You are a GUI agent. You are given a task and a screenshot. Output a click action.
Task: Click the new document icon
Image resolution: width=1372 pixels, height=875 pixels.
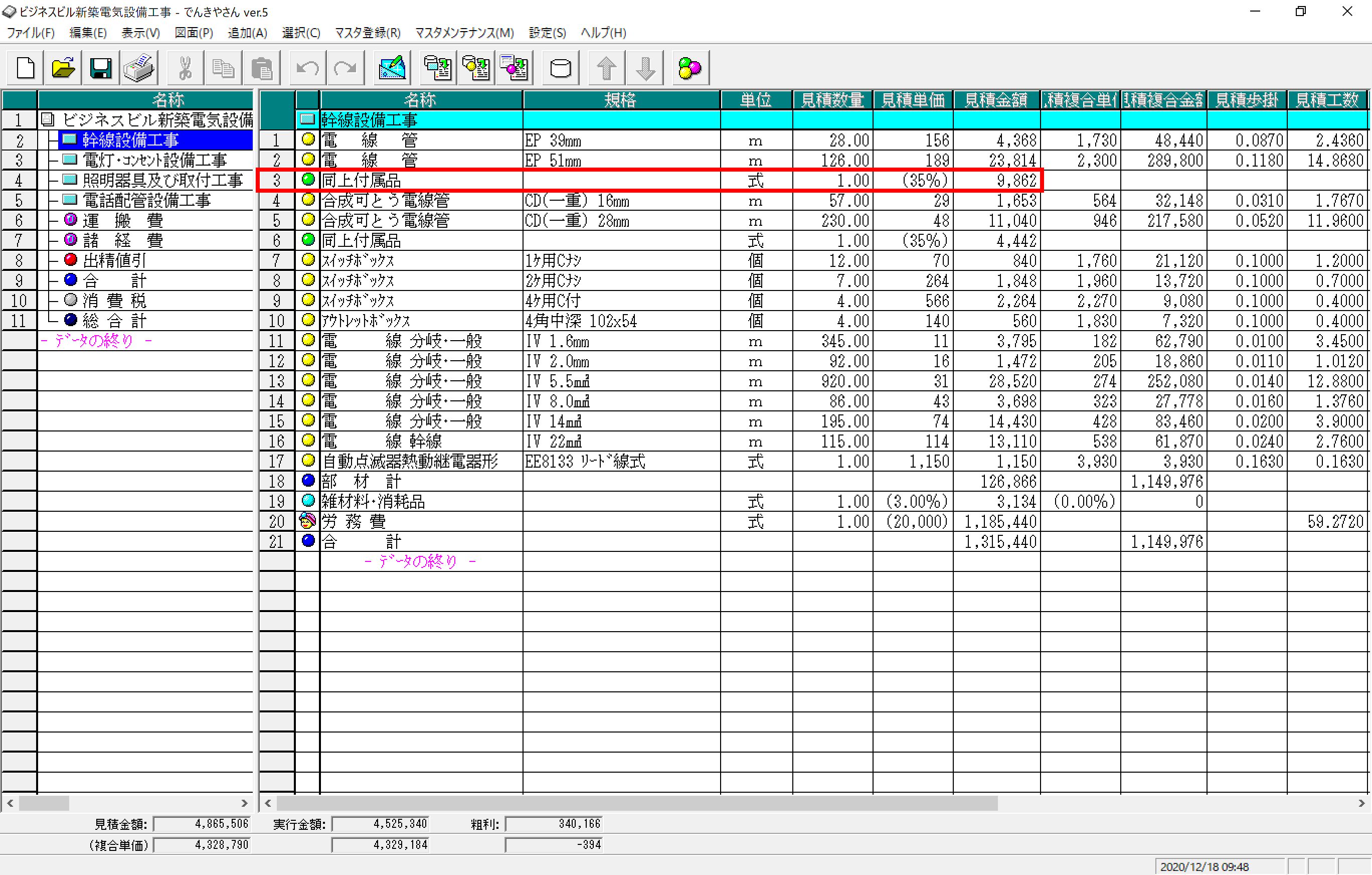click(x=26, y=68)
